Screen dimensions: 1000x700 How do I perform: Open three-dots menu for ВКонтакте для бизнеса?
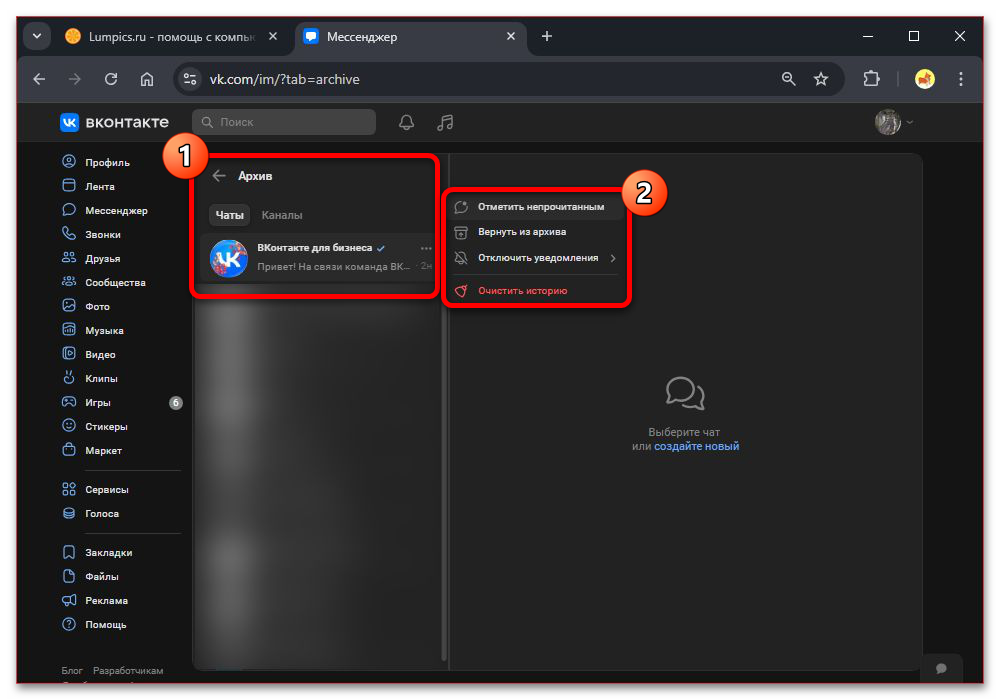coord(426,249)
